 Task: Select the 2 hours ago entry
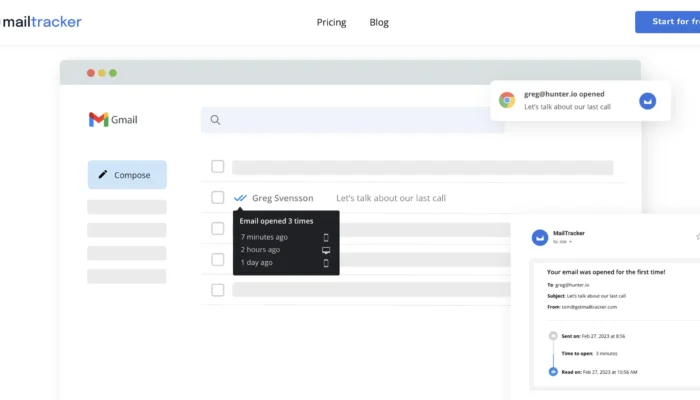point(260,250)
